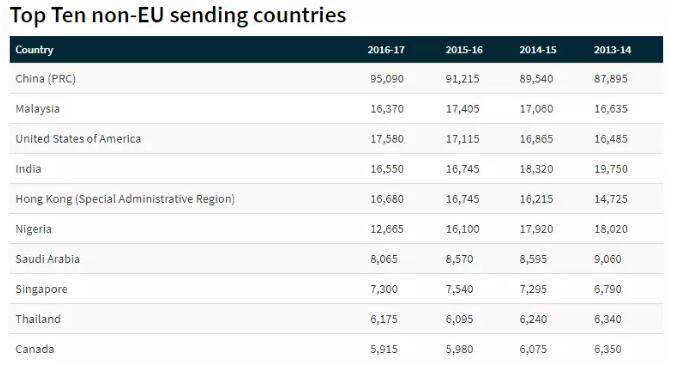Select India's 2013-14 value 19,750

[x=611, y=169]
